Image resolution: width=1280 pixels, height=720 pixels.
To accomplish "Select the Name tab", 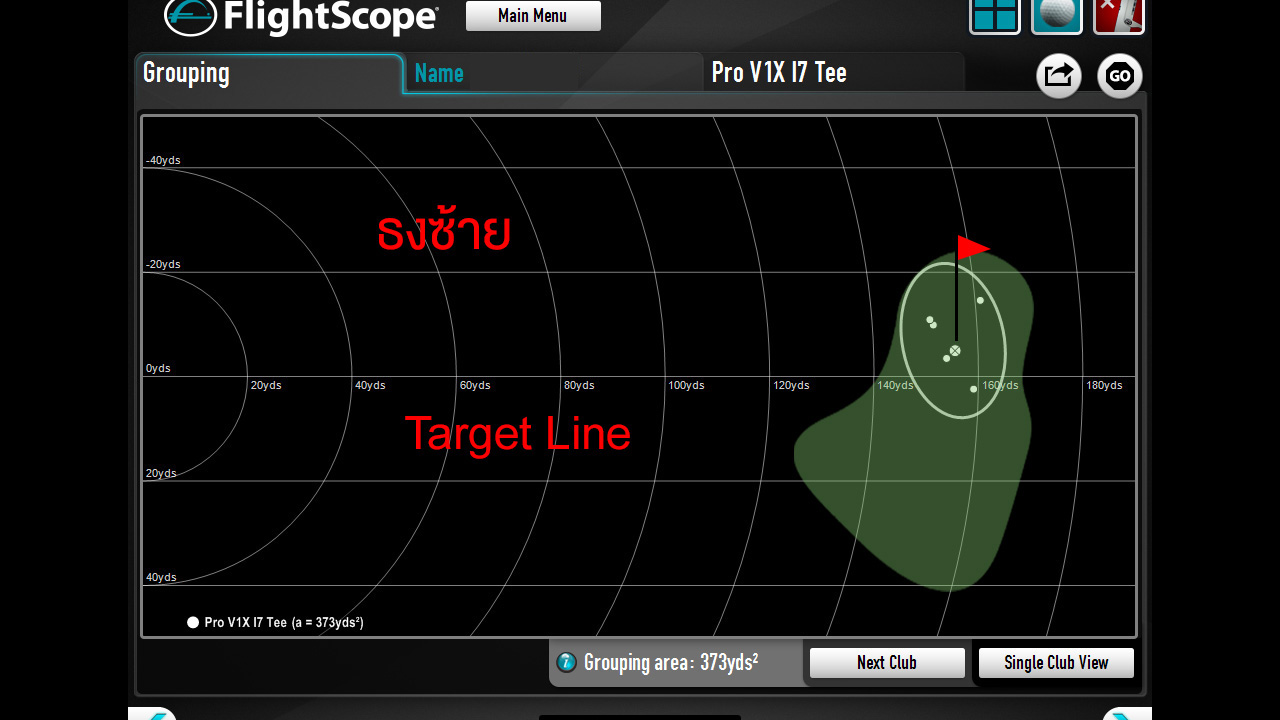I will click(553, 73).
